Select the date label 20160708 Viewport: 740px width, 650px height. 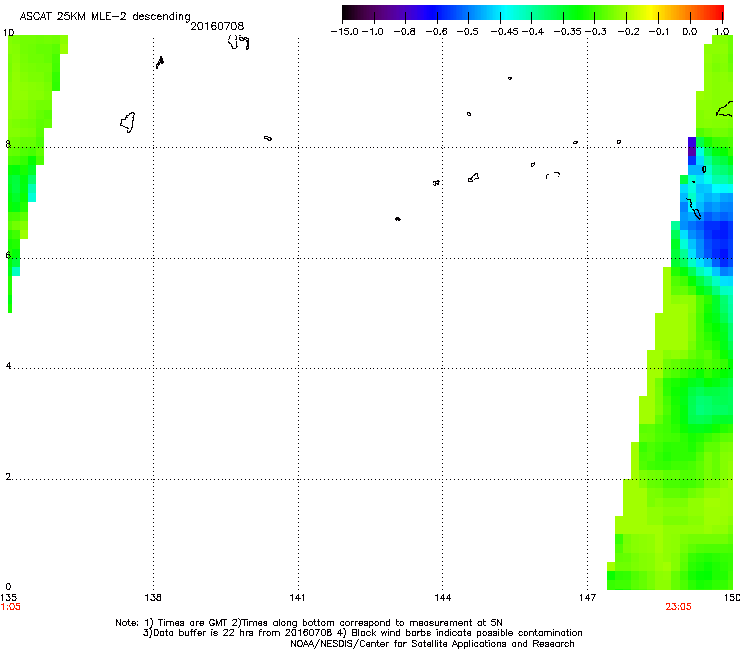[x=217, y=26]
